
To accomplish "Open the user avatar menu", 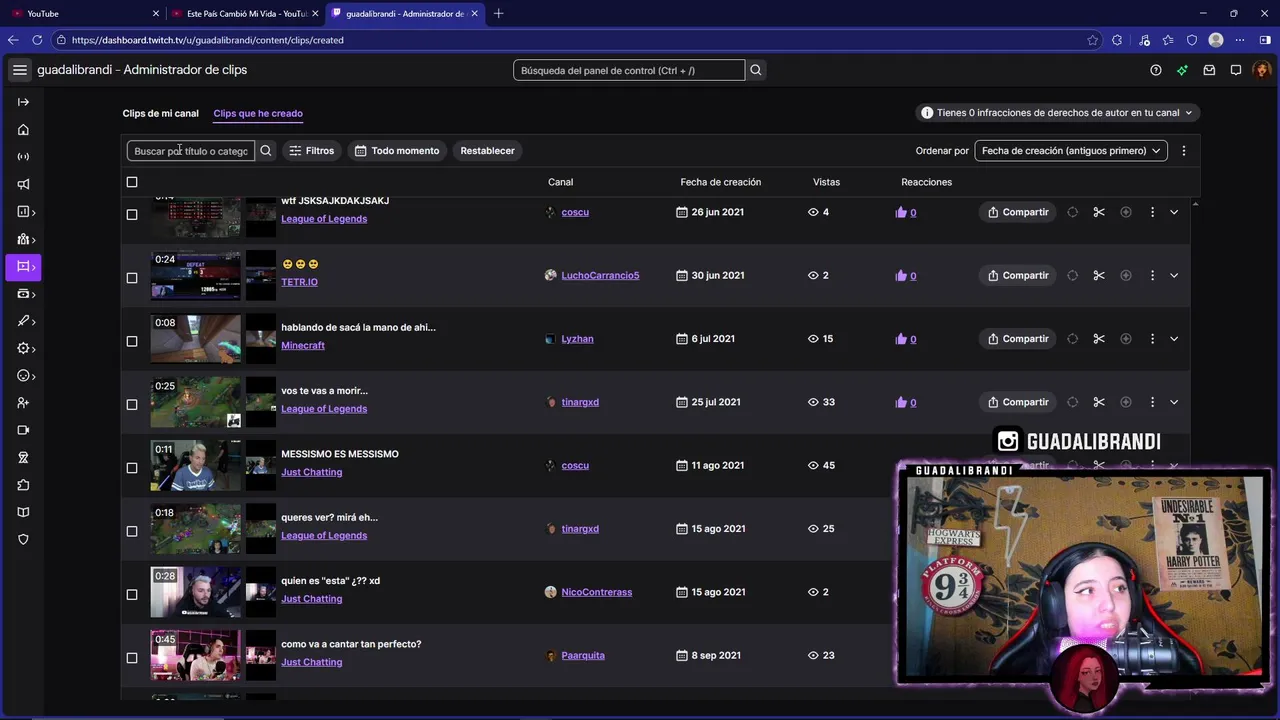I will 1261,70.
